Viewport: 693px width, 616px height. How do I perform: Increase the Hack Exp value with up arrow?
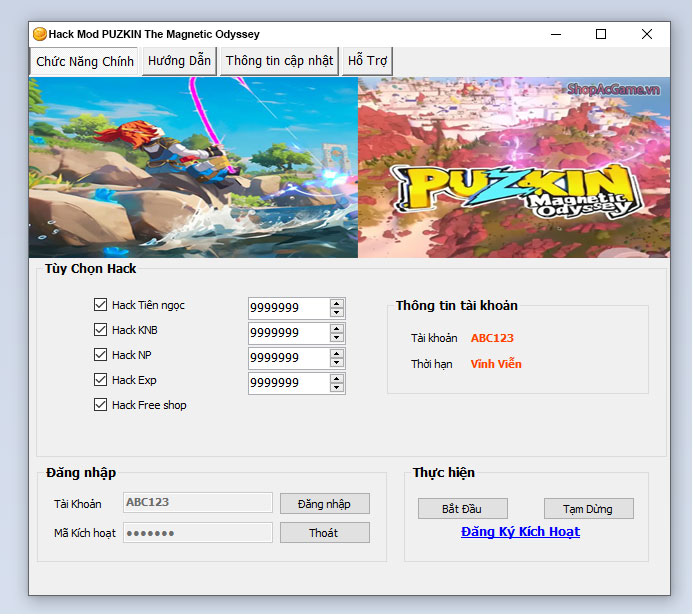pos(337,379)
